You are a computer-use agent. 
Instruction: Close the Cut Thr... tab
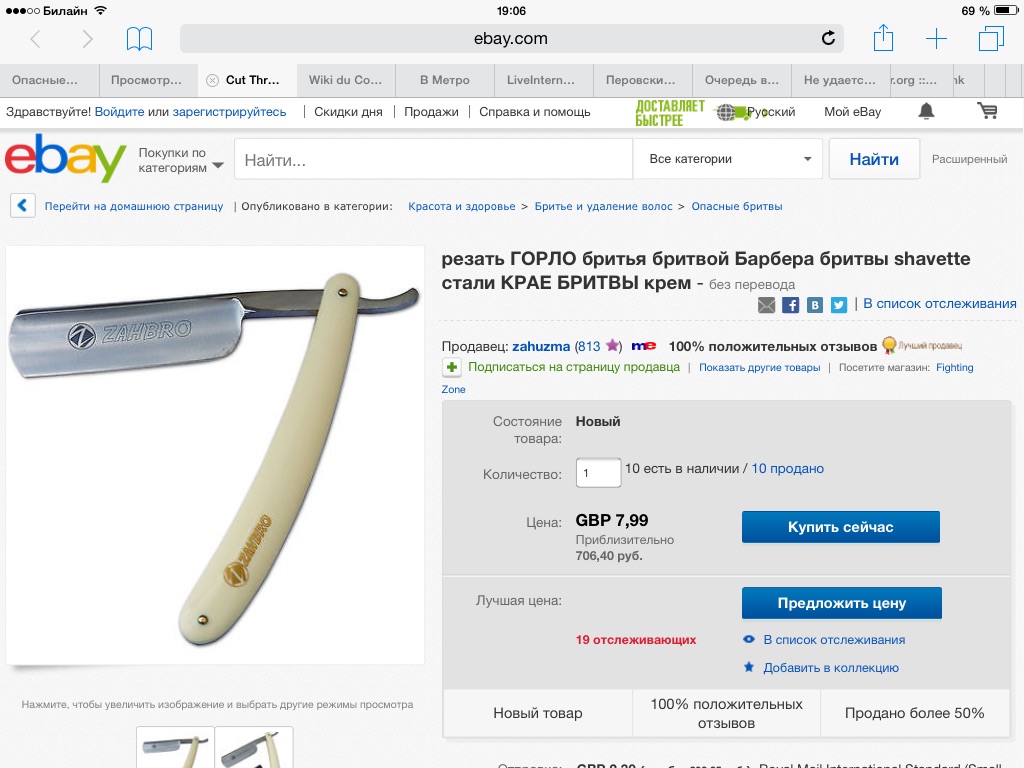(212, 80)
